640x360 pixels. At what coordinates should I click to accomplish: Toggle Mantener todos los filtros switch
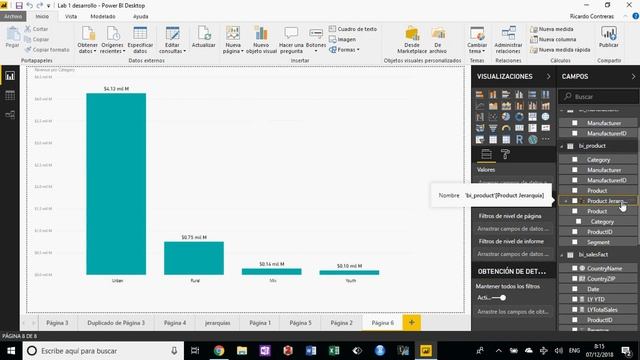tap(499, 298)
